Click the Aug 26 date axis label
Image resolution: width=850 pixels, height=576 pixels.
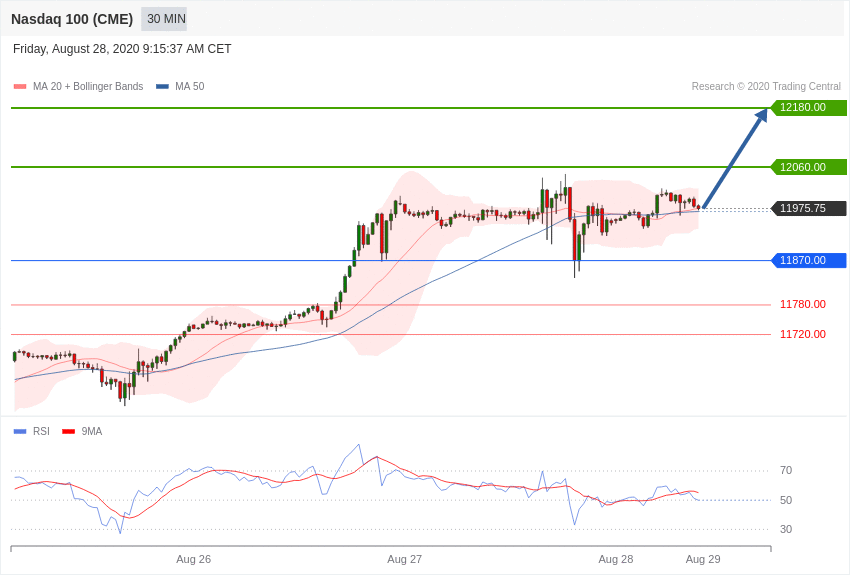(x=194, y=559)
